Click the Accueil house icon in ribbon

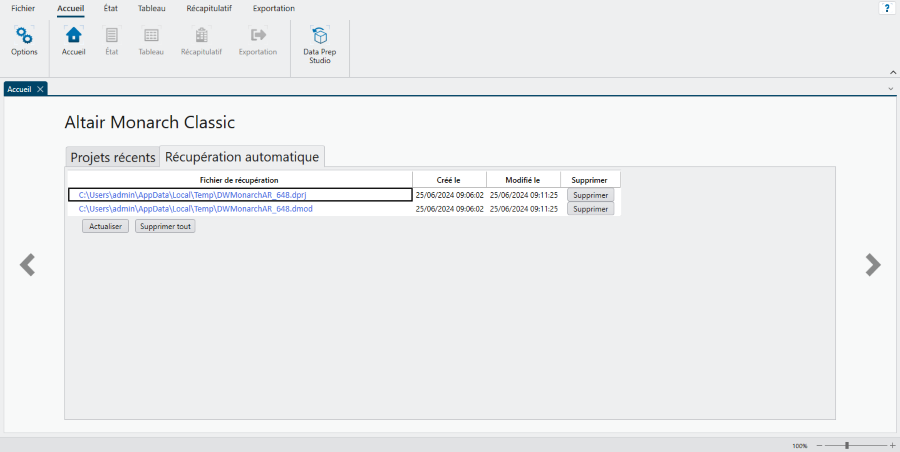point(73,36)
